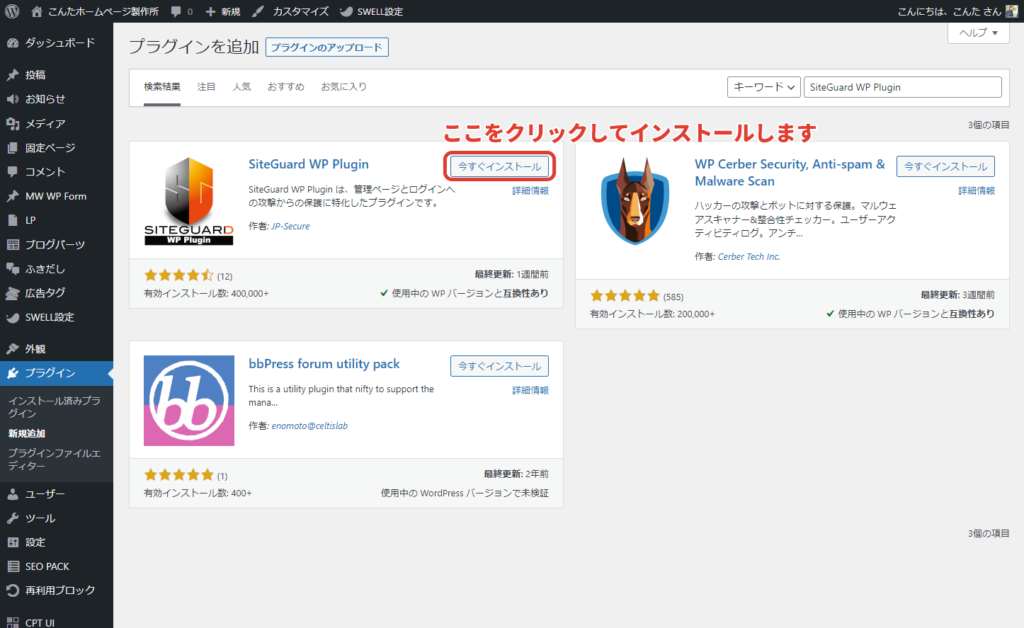
Task: Open the ユーザー icon in sidebar
Action: pos(12,494)
